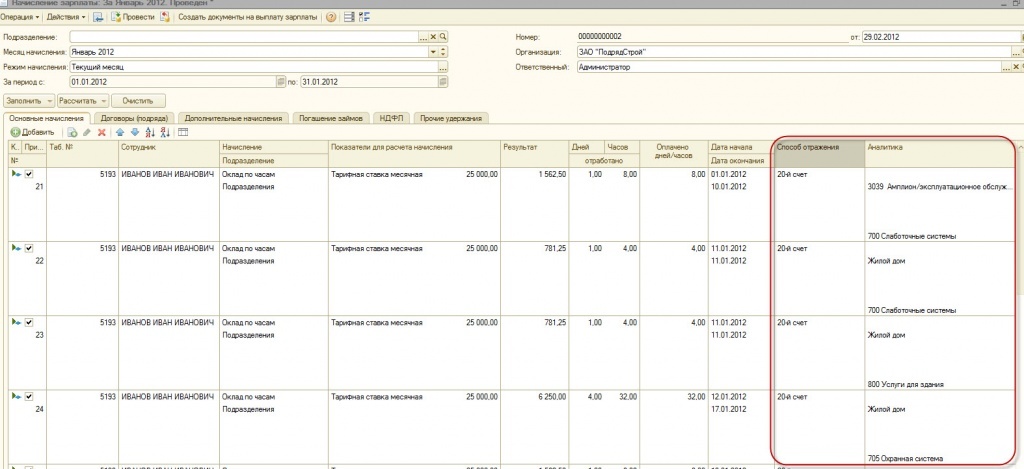The width and height of the screenshot is (1024, 469).
Task: Switch to Дополнительные начисления tab
Action: click(x=233, y=119)
